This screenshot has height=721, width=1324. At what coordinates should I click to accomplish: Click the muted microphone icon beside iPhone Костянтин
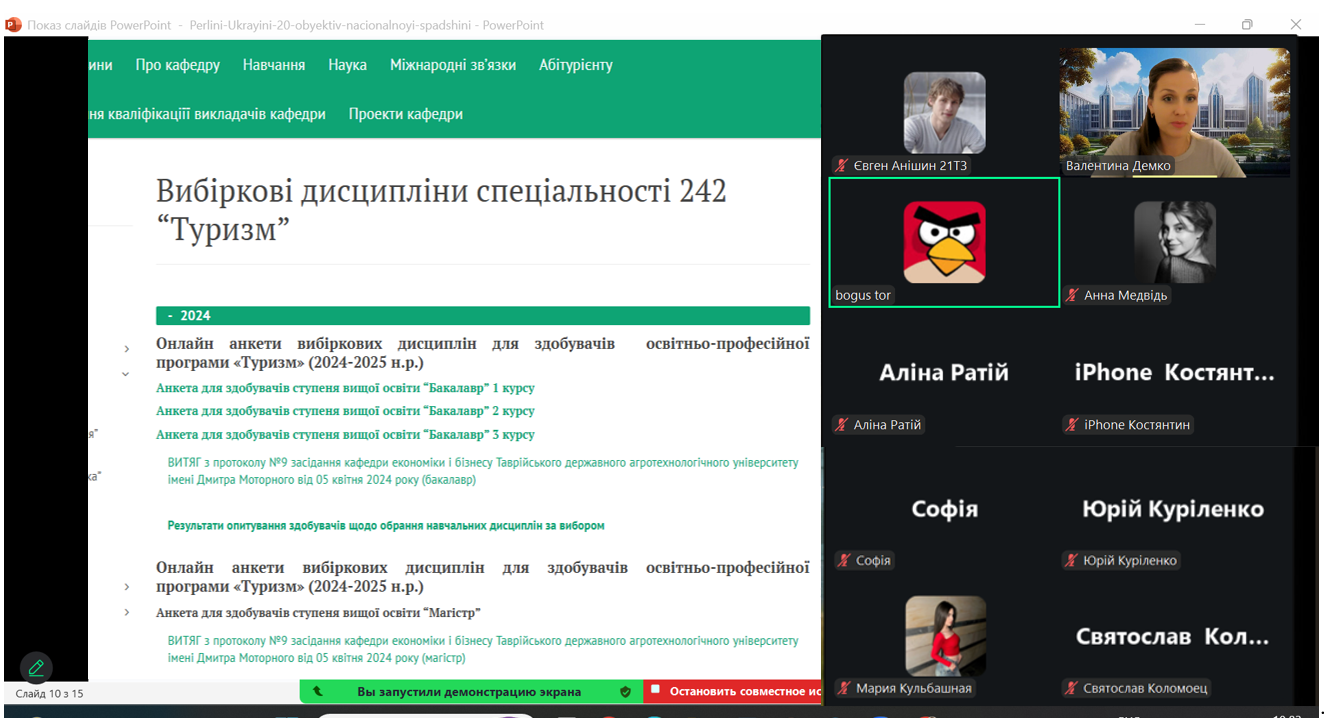tap(1072, 425)
